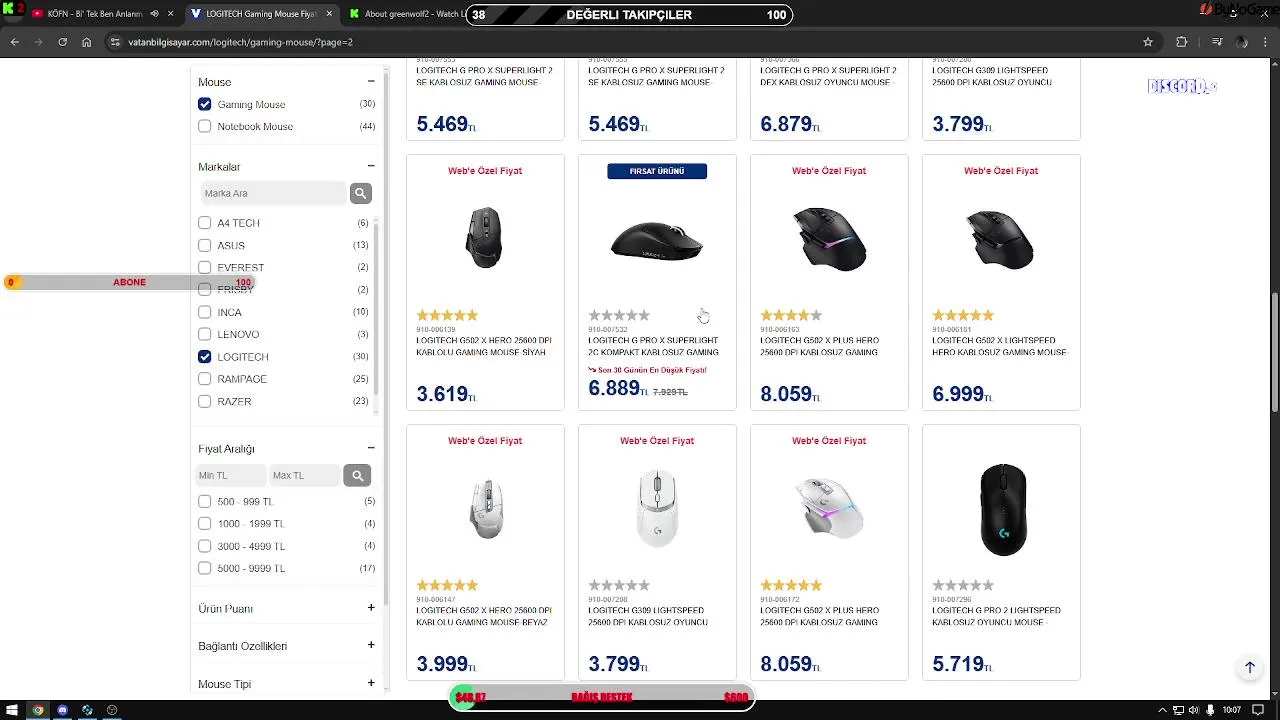This screenshot has width=1280, height=720.
Task: Open the browser profile avatar
Action: pos(1242,42)
